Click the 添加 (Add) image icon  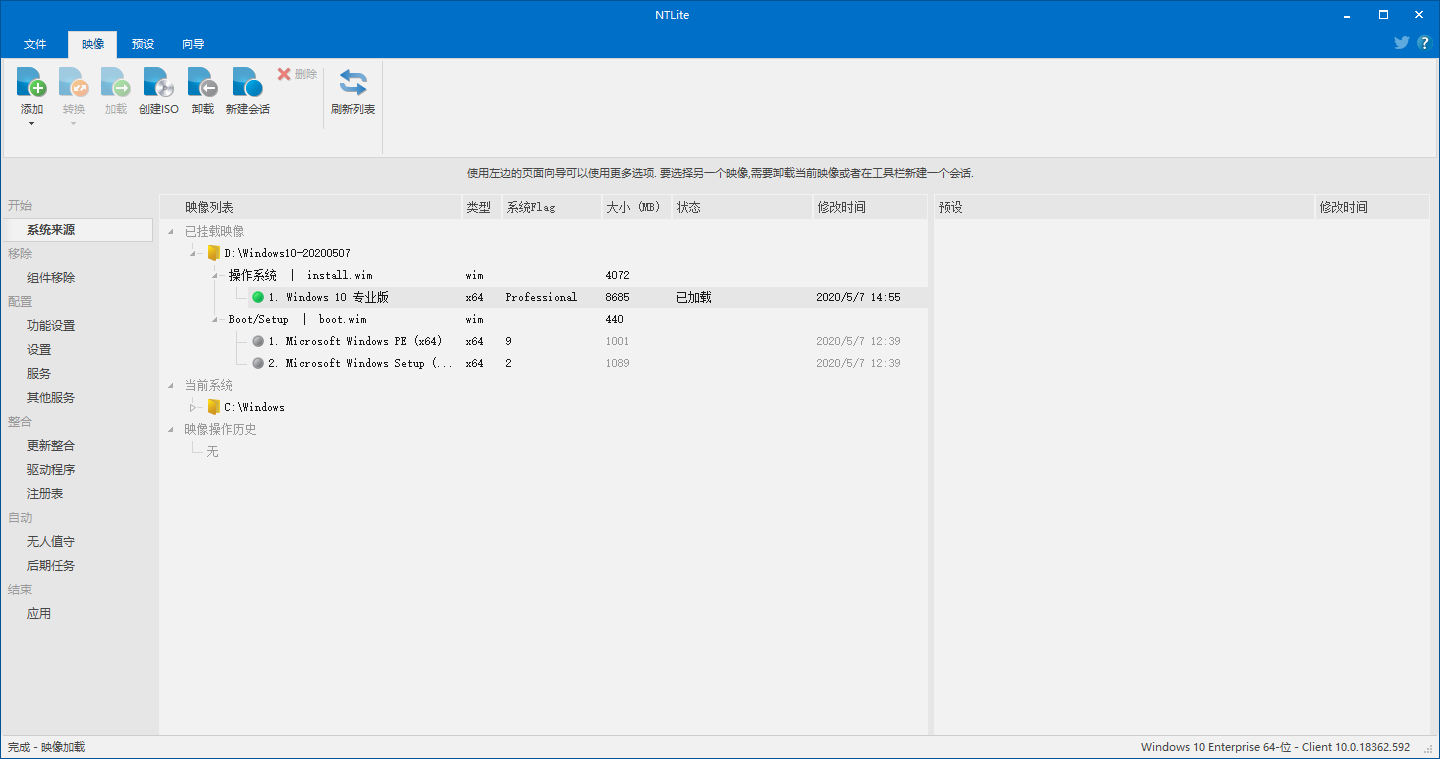pos(32,82)
